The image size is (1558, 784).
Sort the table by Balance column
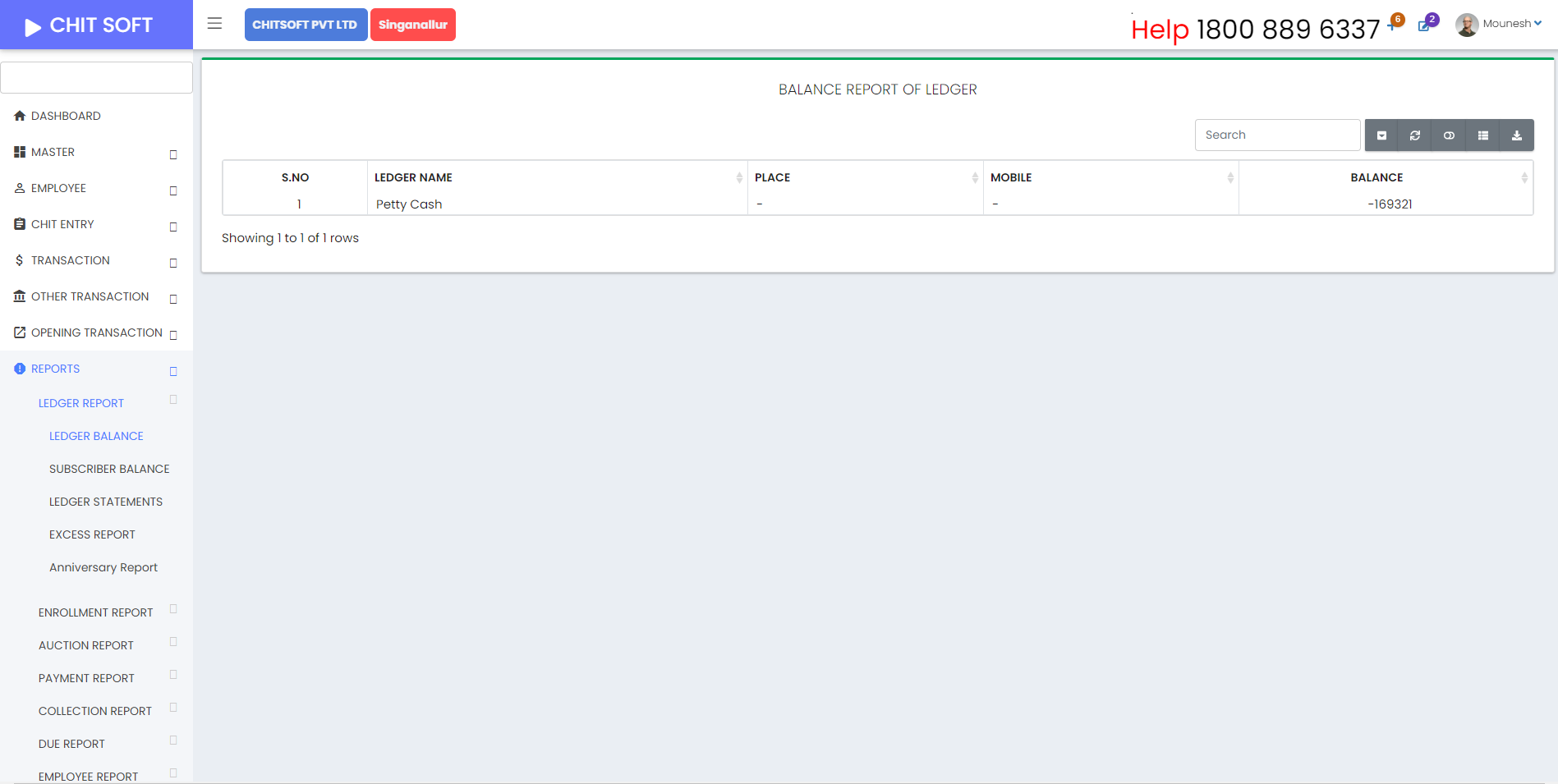1376,177
